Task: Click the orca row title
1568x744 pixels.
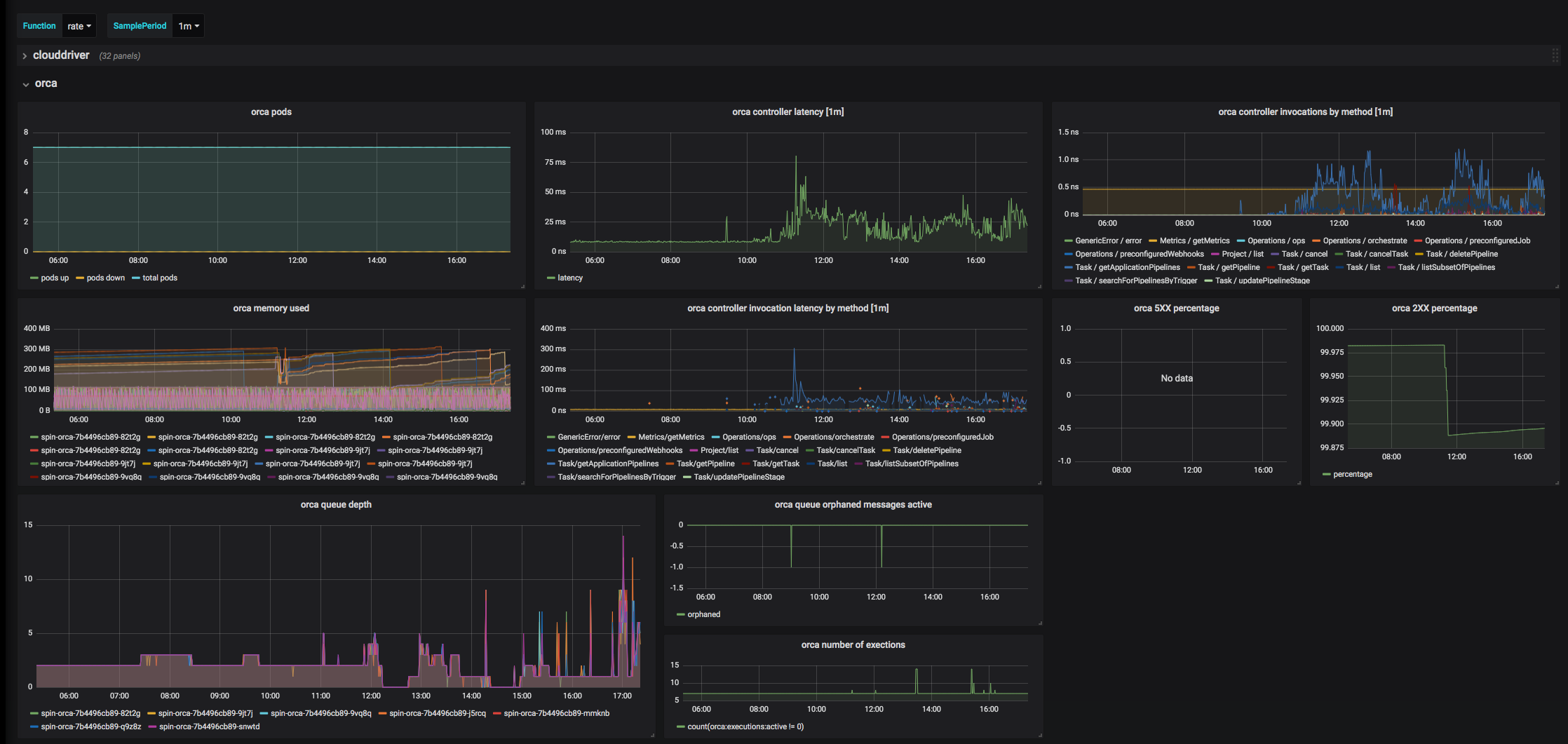Action: (x=46, y=83)
